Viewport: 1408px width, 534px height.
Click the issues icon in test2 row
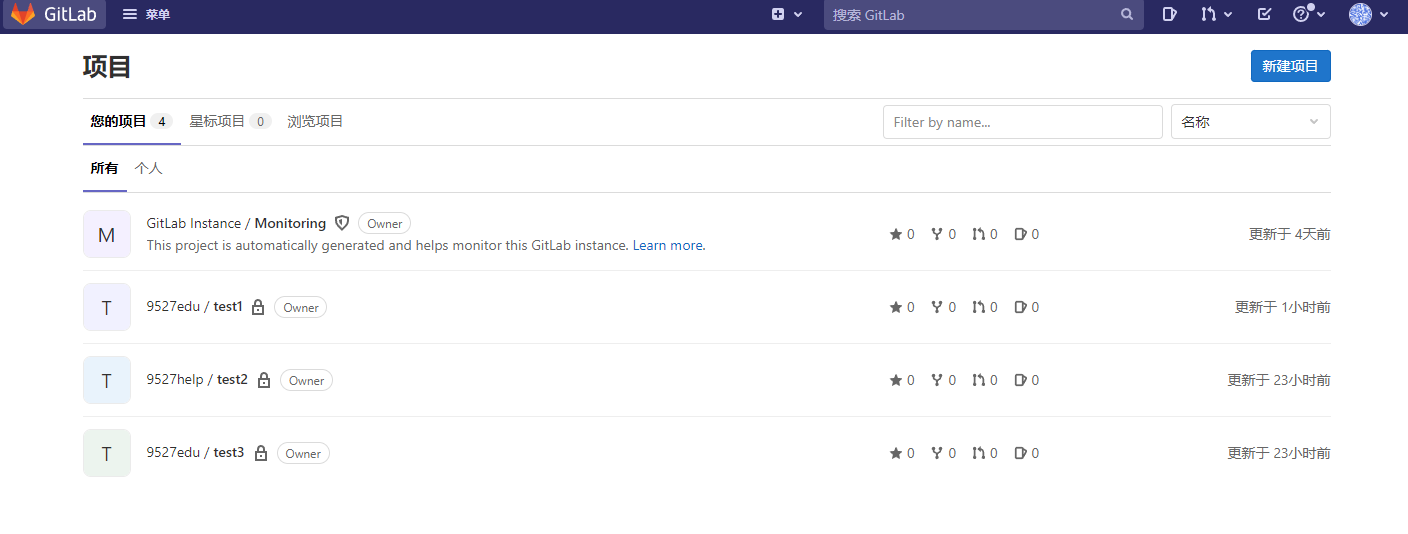(x=1020, y=380)
